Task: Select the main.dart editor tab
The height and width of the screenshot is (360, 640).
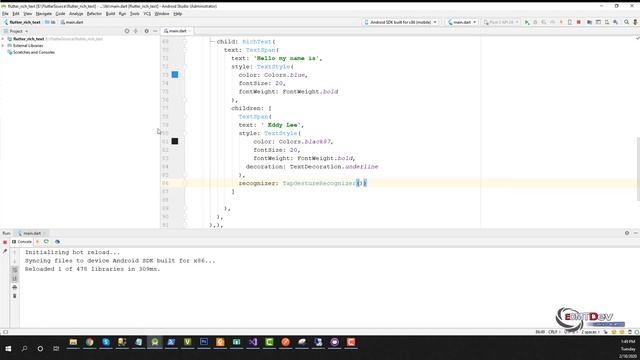Action: pyautogui.click(x=177, y=31)
